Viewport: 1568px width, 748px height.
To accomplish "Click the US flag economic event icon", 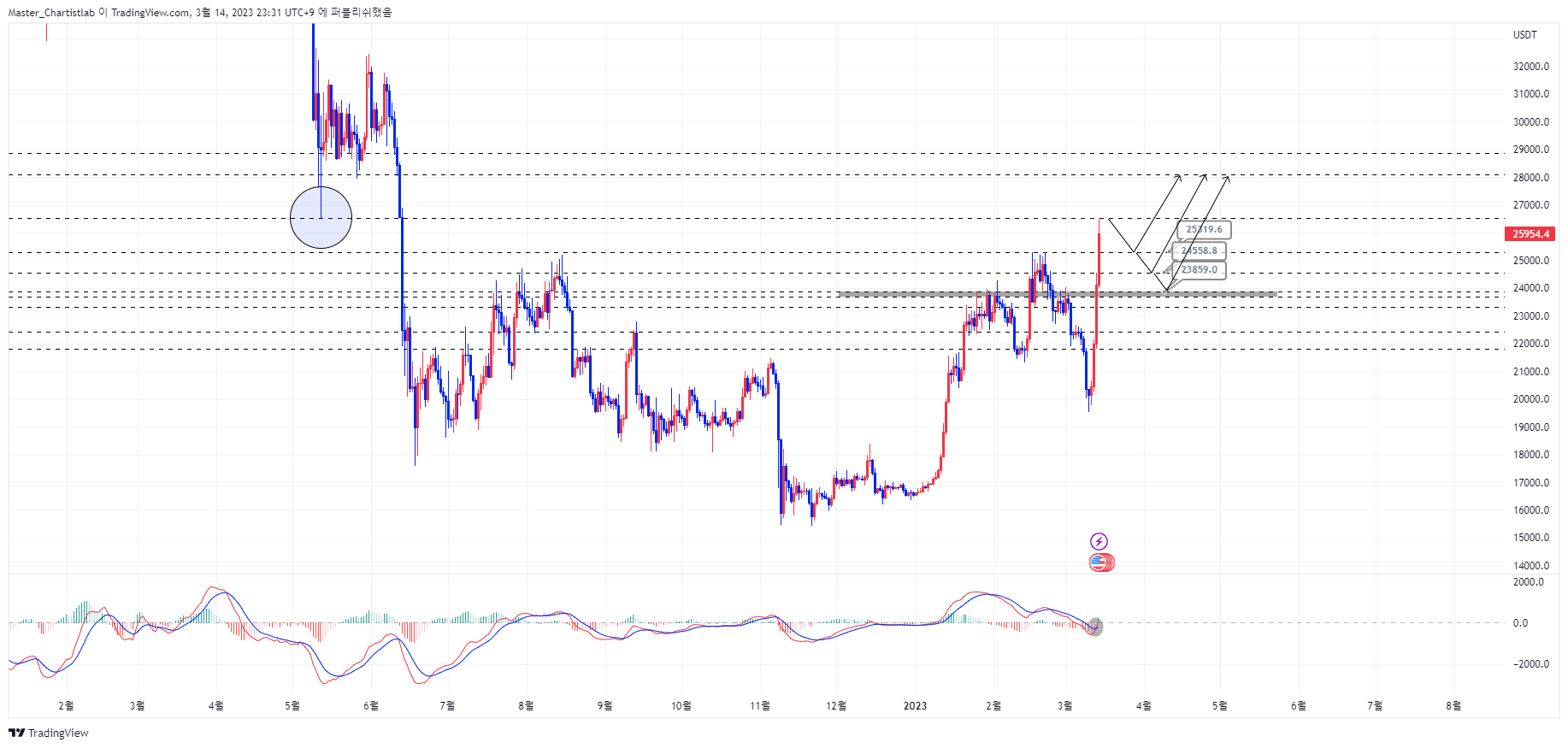I will point(1100,562).
